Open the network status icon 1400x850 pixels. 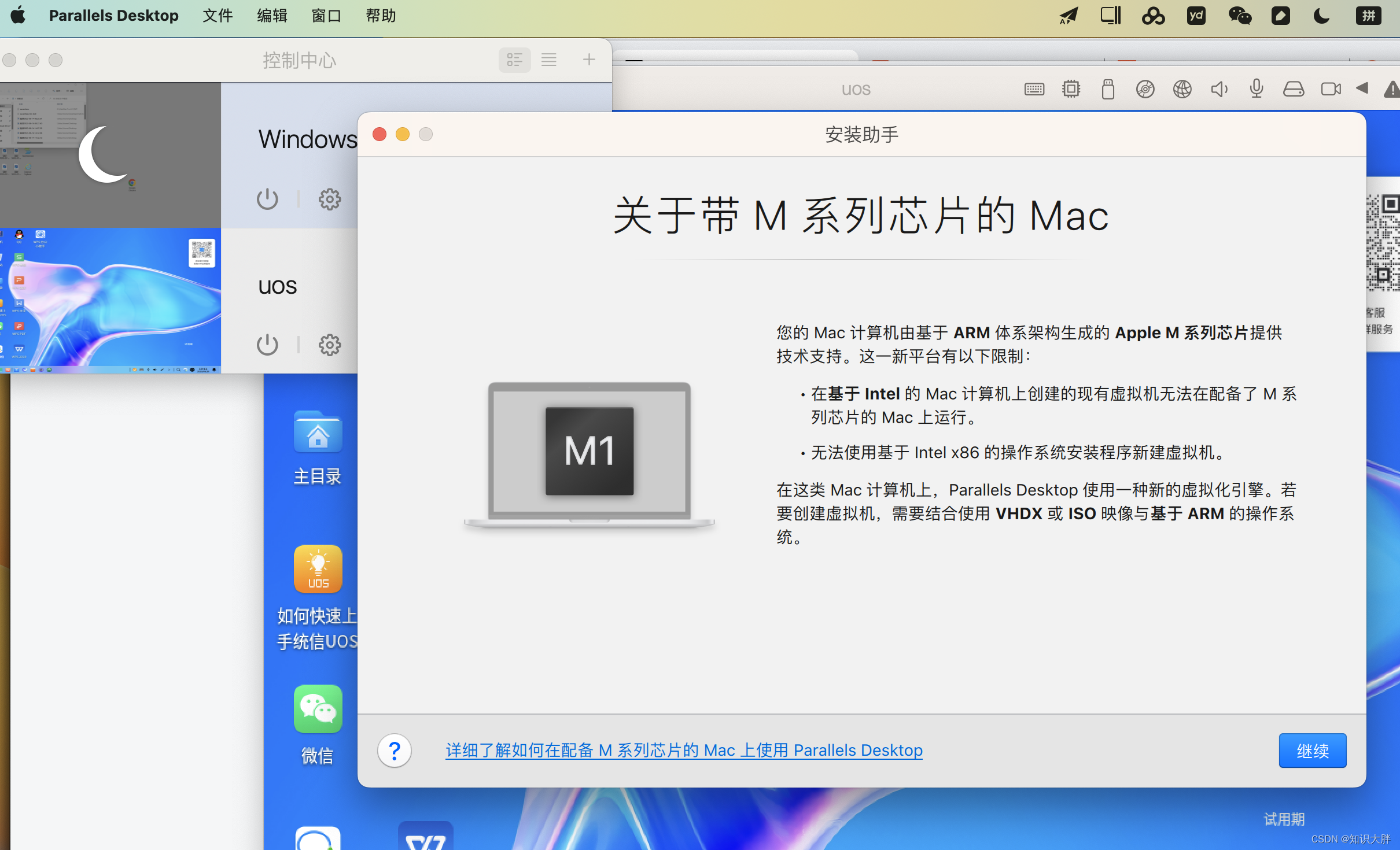(x=1182, y=89)
